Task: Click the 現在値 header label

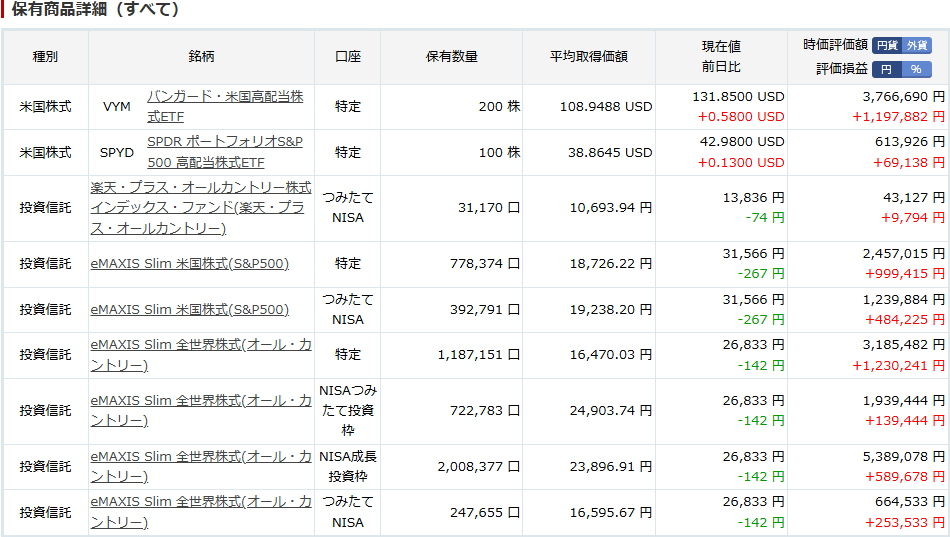Action: 721,47
